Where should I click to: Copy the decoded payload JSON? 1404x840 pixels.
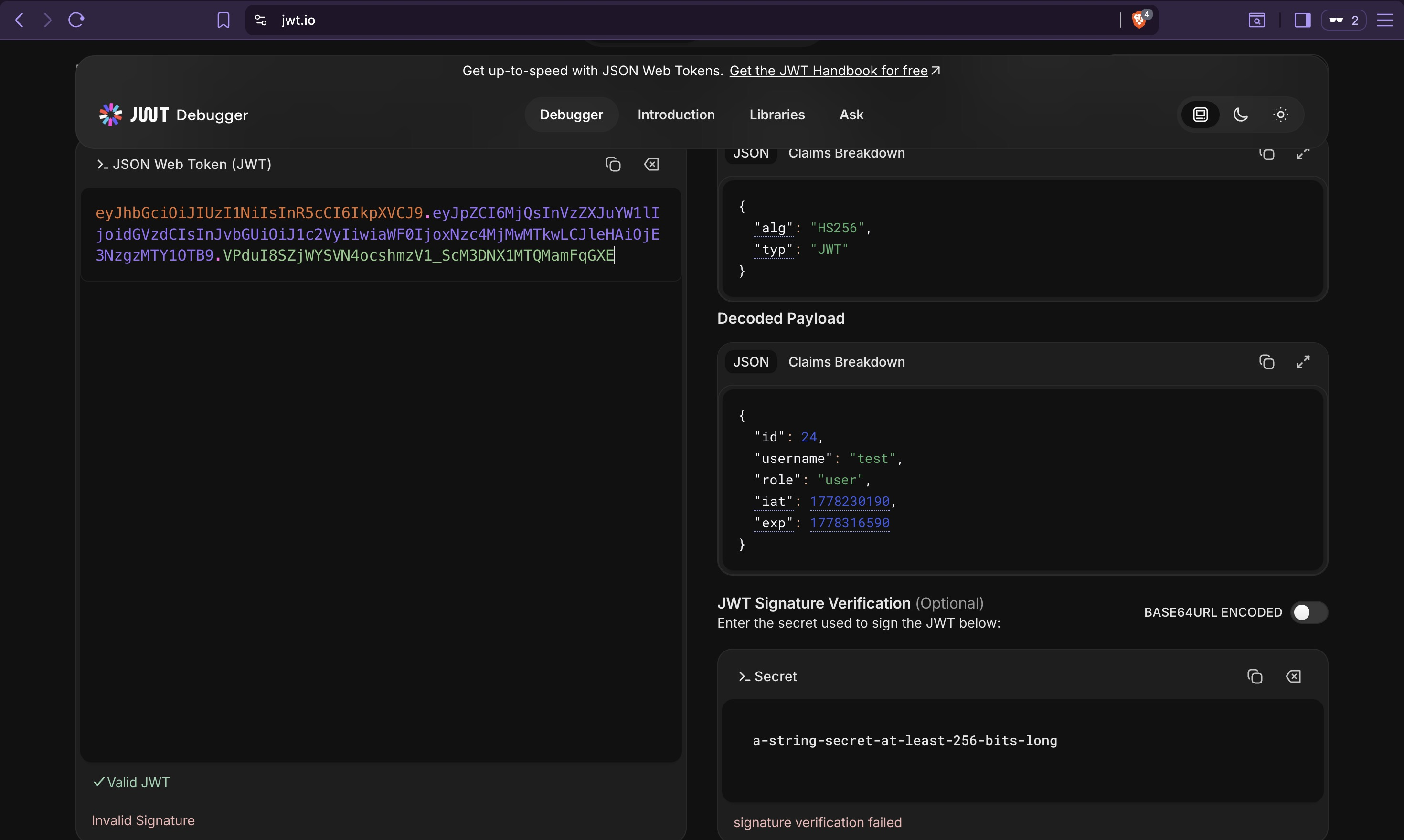click(x=1267, y=362)
